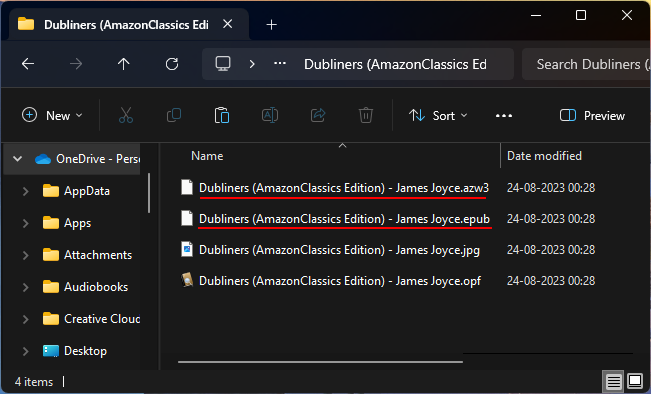Click the Search Dubliners input box

tap(586, 64)
